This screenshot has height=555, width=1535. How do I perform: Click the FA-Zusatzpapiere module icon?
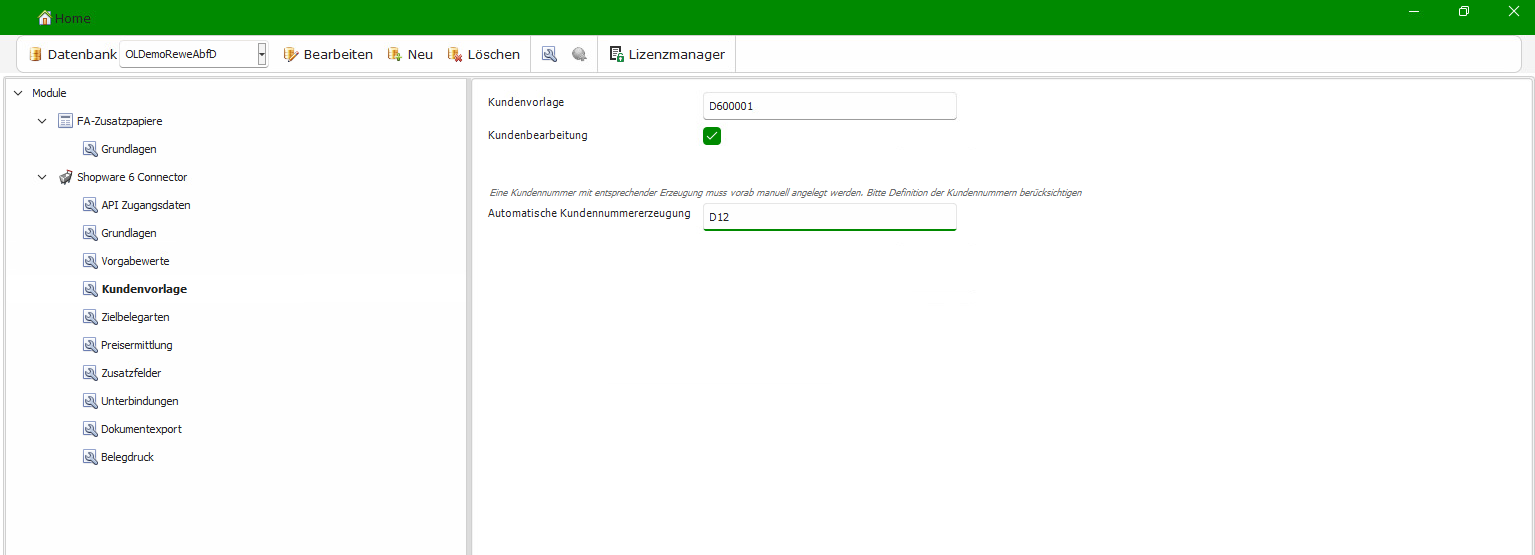(x=66, y=121)
